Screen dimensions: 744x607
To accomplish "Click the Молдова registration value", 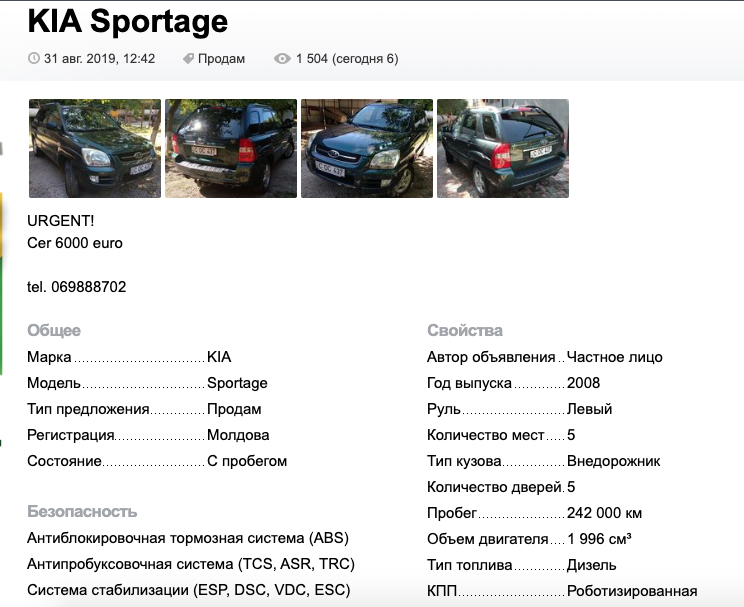I will (x=238, y=435).
